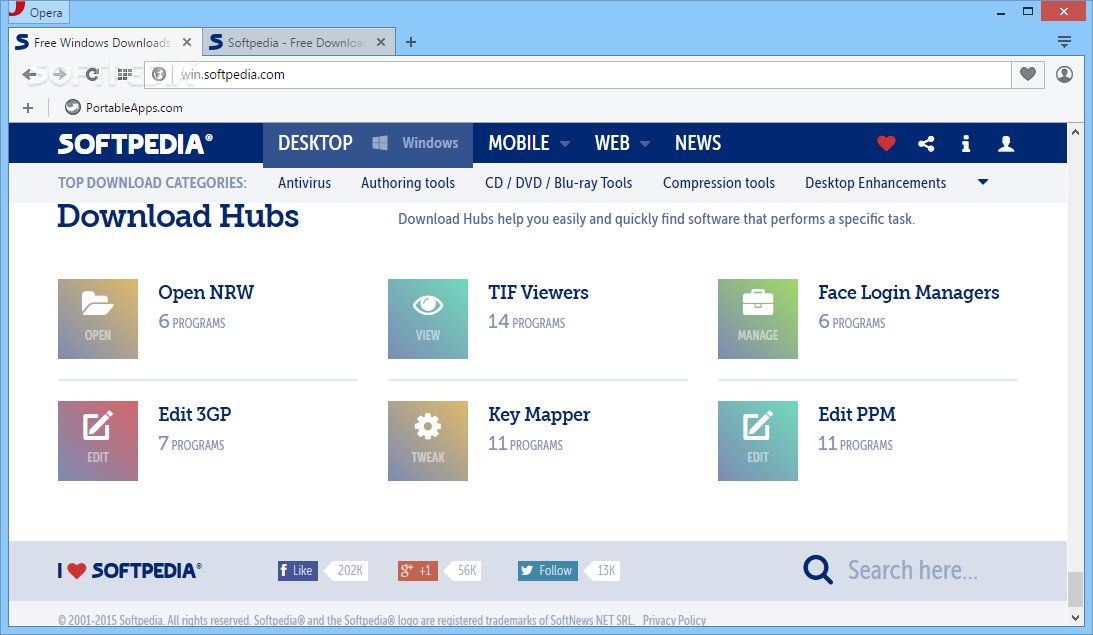Screen dimensions: 1093x635
Task: Click the TIF Viewers hub title
Action: click(x=538, y=292)
